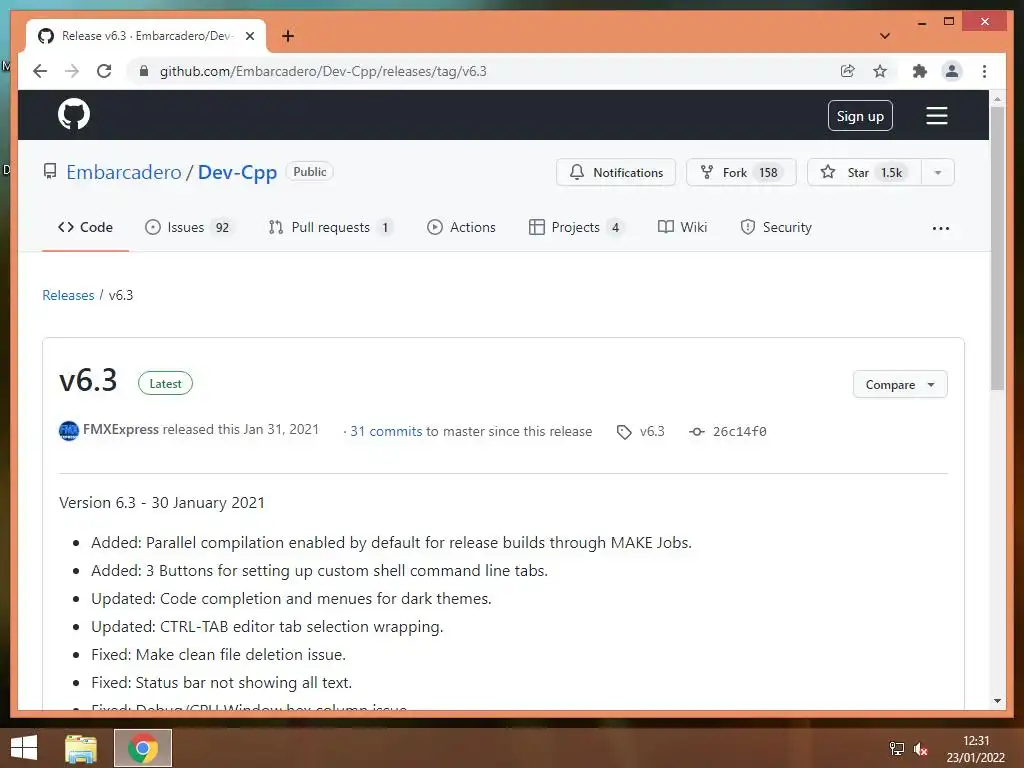Image resolution: width=1024 pixels, height=768 pixels.
Task: Open the Issues tab
Action: click(x=189, y=227)
